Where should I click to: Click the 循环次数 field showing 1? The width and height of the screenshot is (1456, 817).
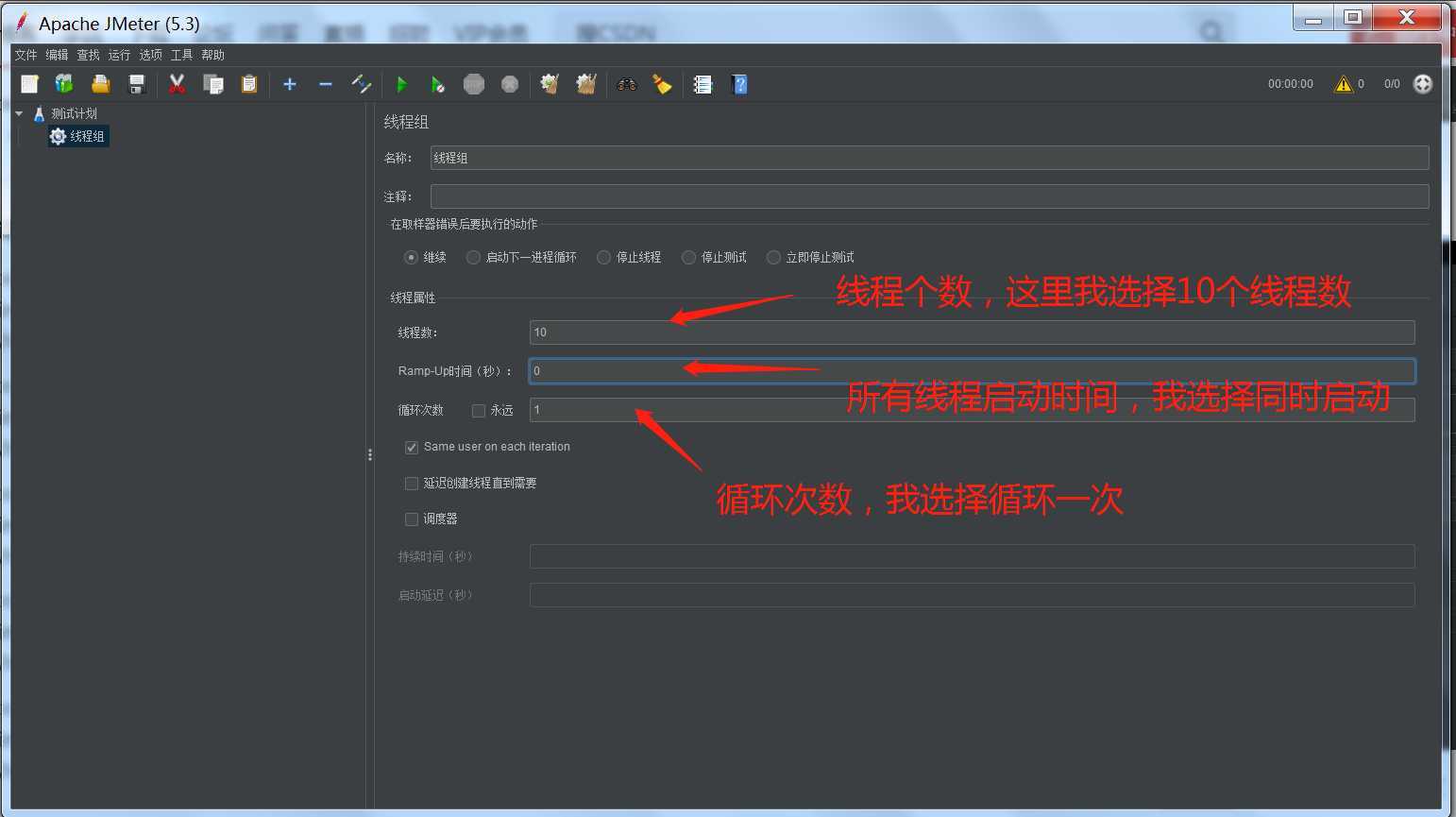tap(973, 410)
